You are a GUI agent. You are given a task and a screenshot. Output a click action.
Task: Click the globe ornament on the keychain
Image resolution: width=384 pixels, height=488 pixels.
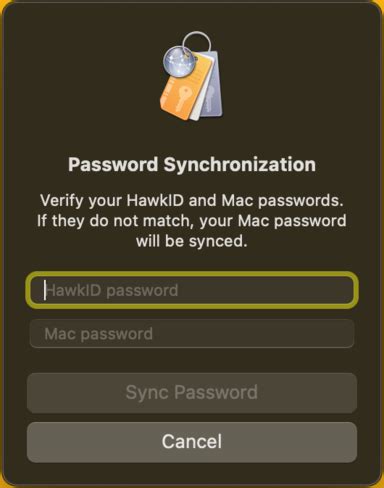179,61
